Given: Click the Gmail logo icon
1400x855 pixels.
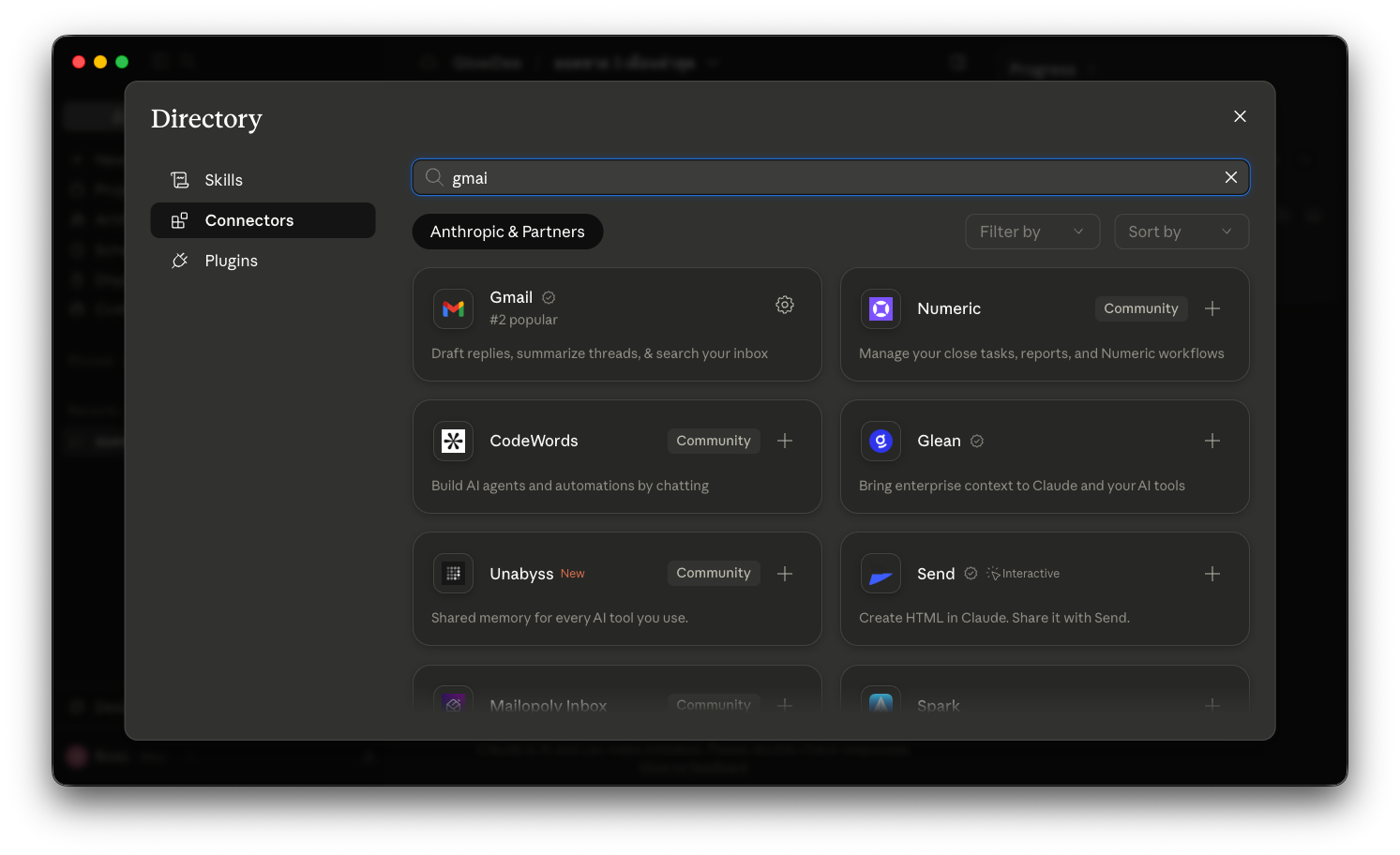Looking at the screenshot, I should pyautogui.click(x=454, y=308).
